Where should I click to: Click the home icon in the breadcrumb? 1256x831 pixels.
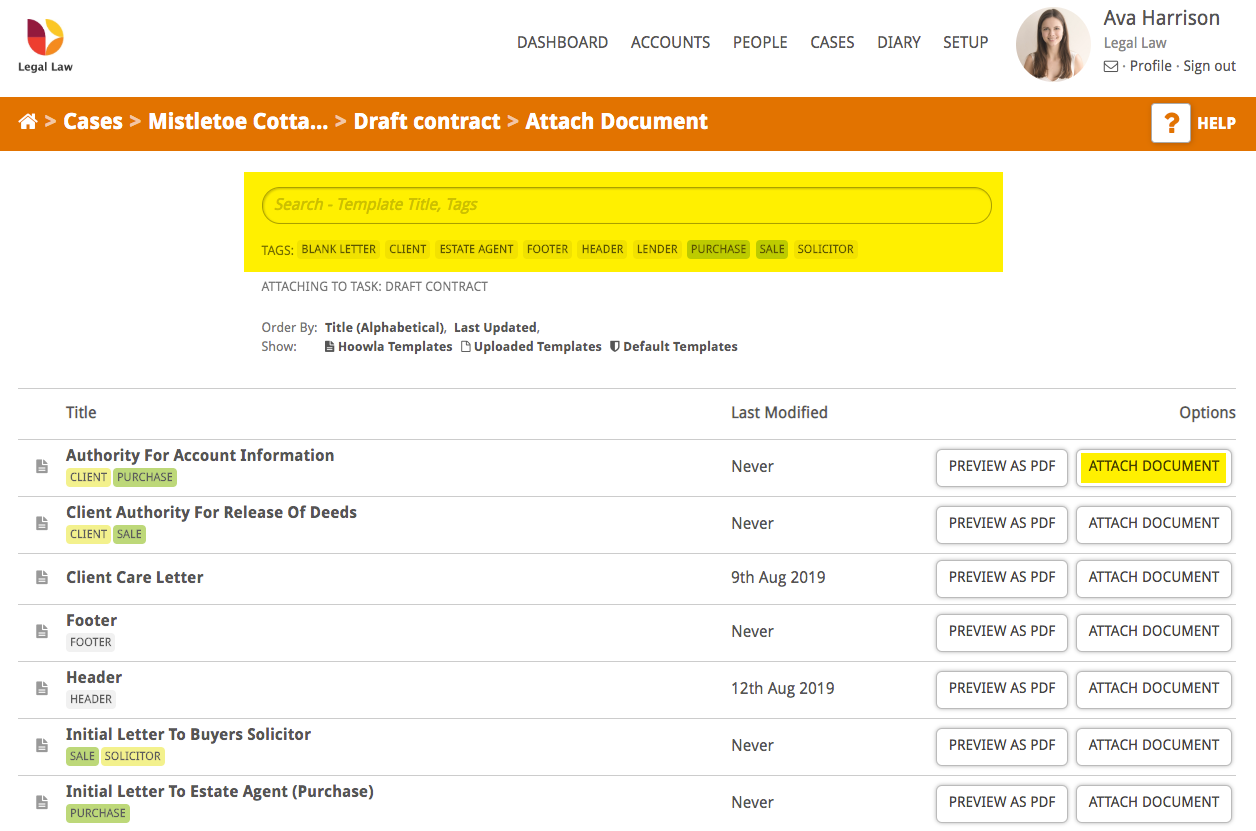pyautogui.click(x=28, y=120)
